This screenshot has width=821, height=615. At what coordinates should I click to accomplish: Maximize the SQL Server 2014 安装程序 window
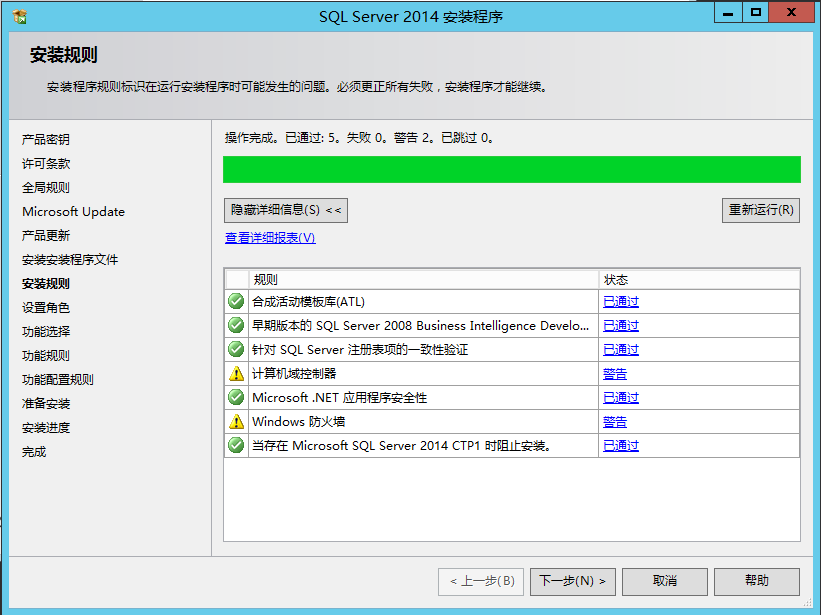click(x=756, y=13)
